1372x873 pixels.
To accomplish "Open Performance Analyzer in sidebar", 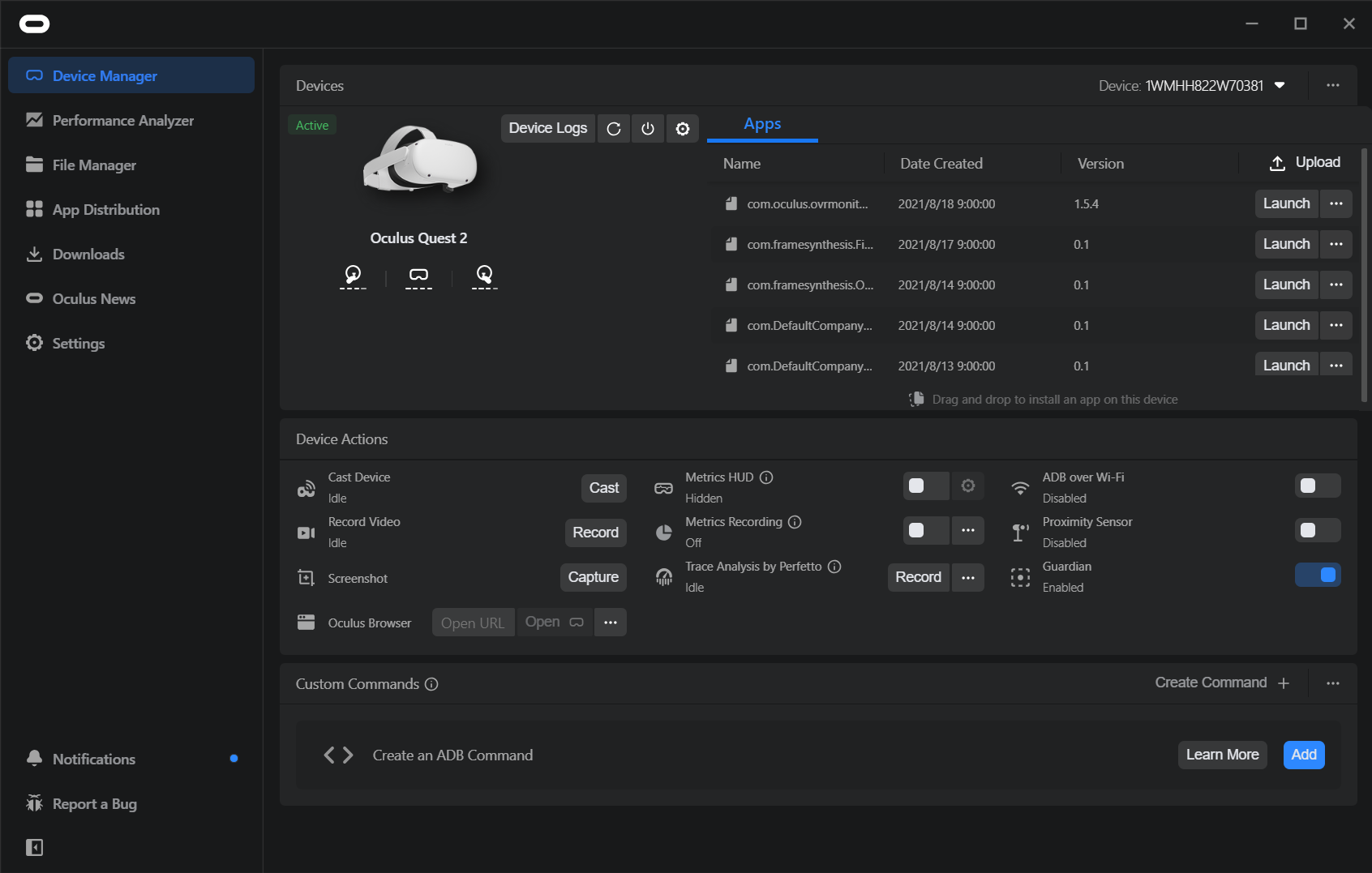I will (131, 120).
